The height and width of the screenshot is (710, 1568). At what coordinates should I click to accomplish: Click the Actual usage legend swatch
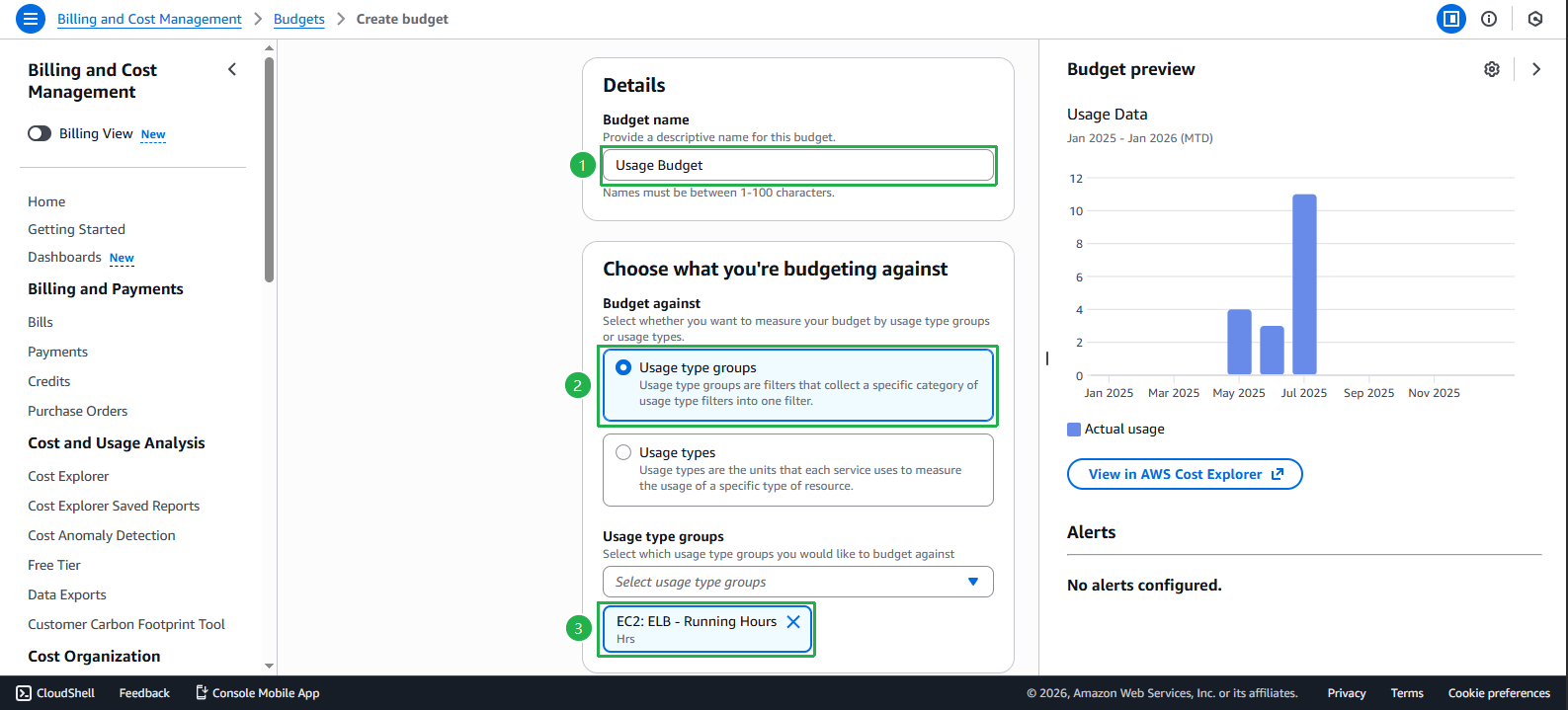point(1074,430)
